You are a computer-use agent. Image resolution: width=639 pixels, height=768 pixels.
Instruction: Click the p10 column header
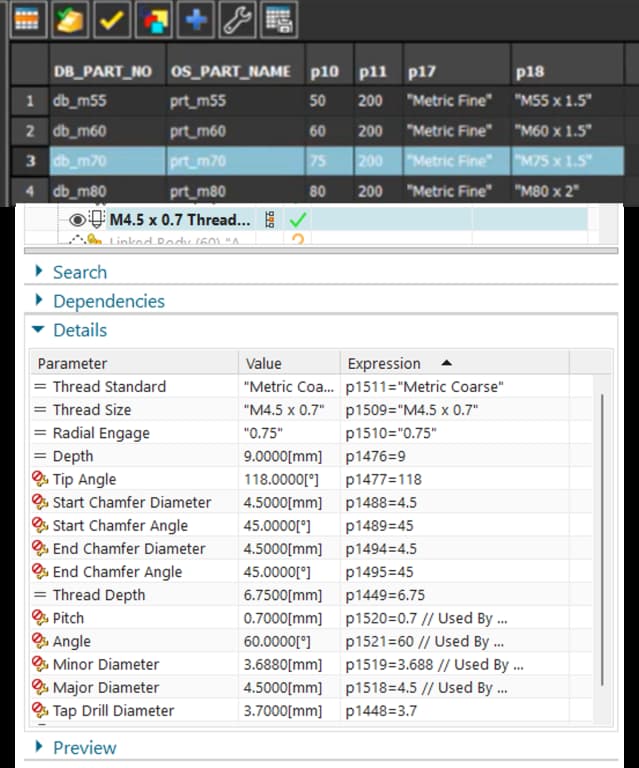(330, 65)
